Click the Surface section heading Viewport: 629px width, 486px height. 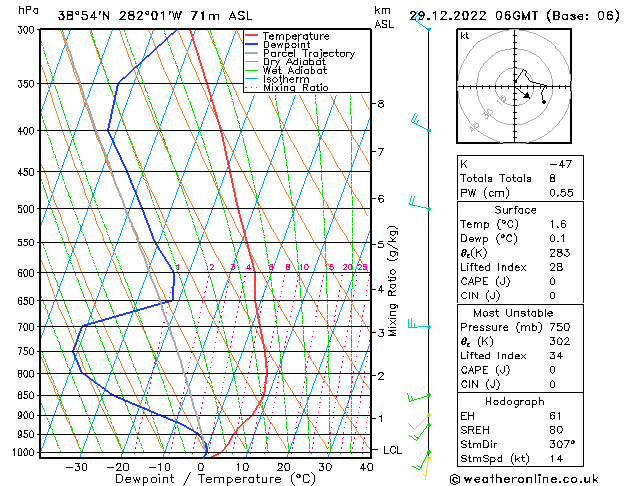515,210
